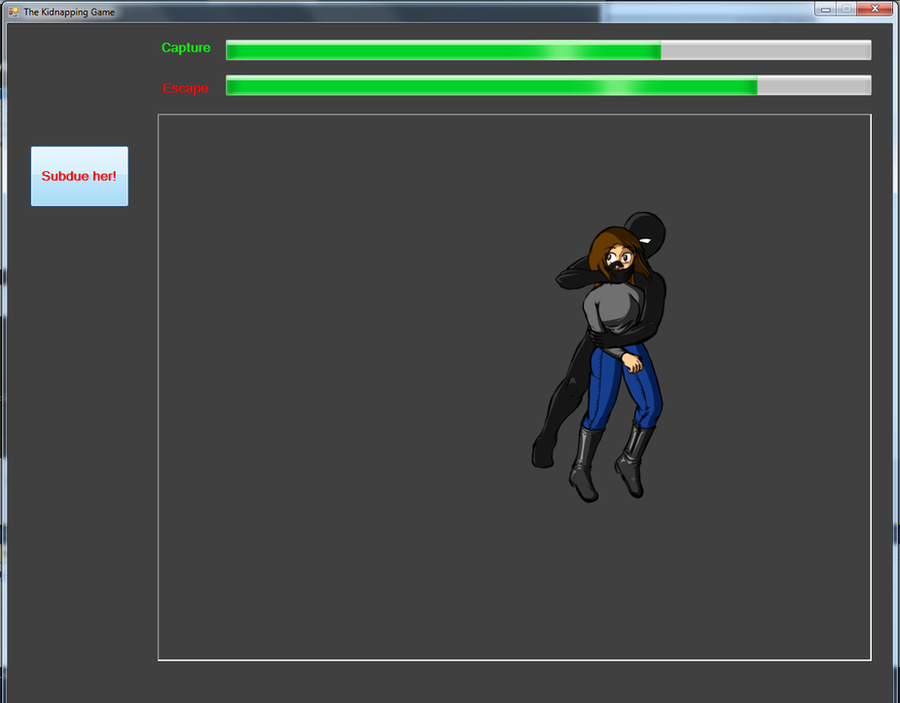900x703 pixels.
Task: Click the green "Capture" label
Action: [x=186, y=48]
